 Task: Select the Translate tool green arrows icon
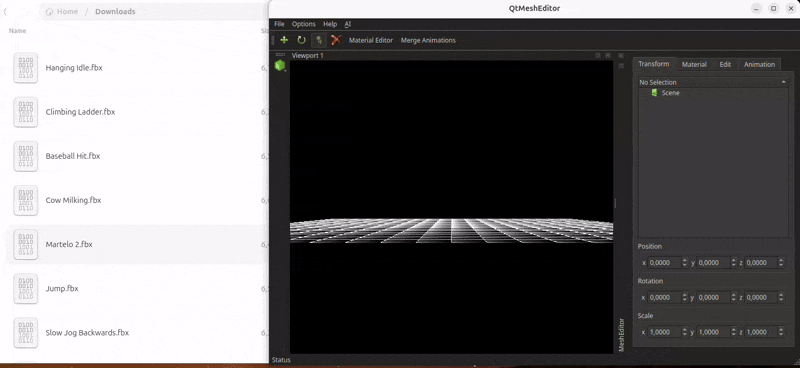click(284, 40)
